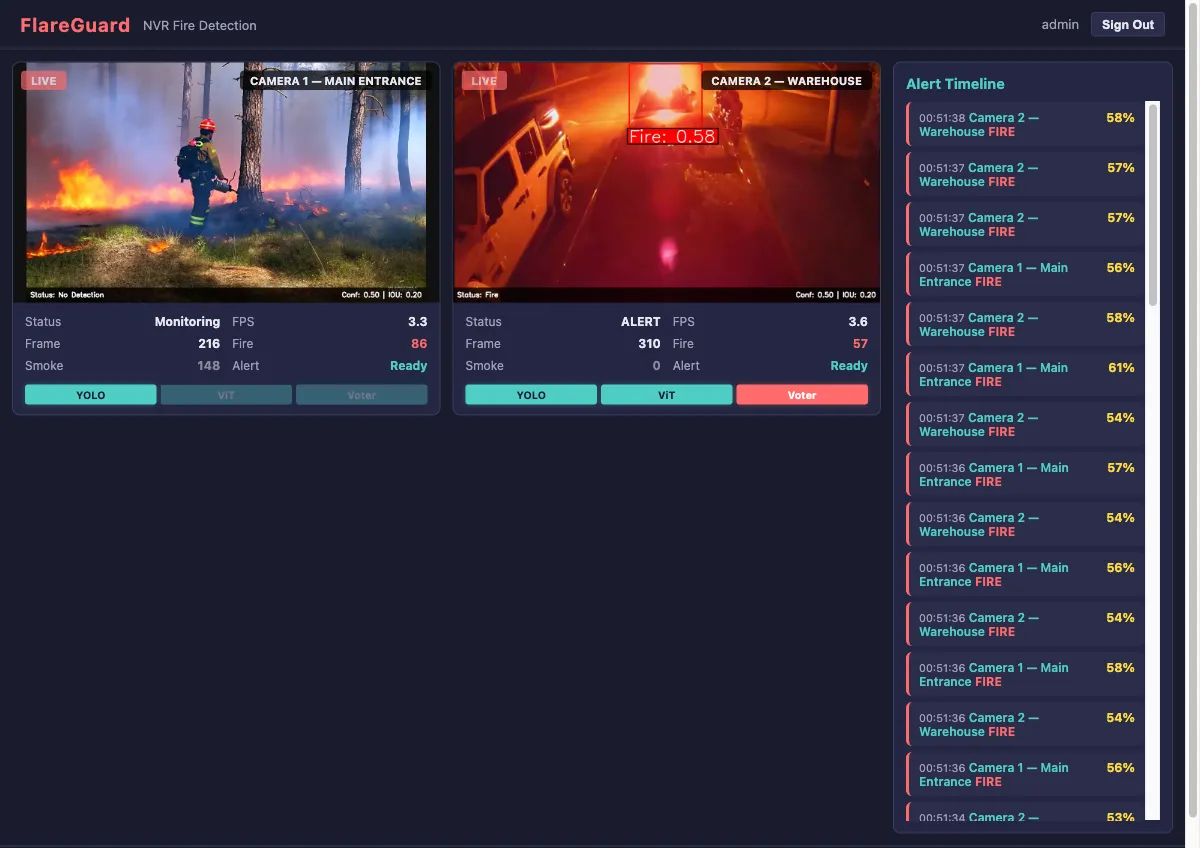This screenshot has height=848, width=1200.
Task: Click the LIVE badge on Camera 1
Action: click(x=44, y=80)
